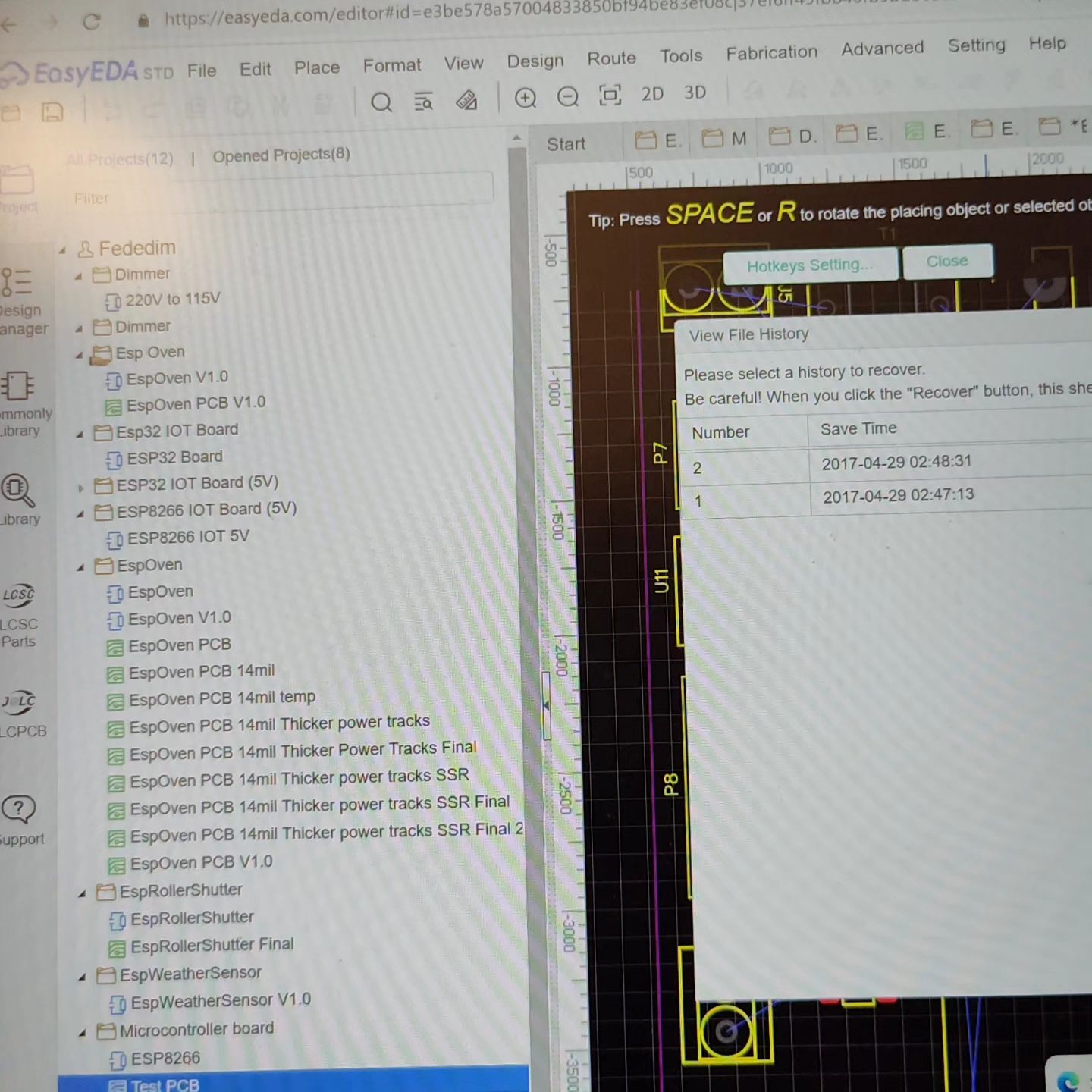This screenshot has height=1092, width=1092.
Task: Click the zoom out toolbar icon
Action: point(567,96)
